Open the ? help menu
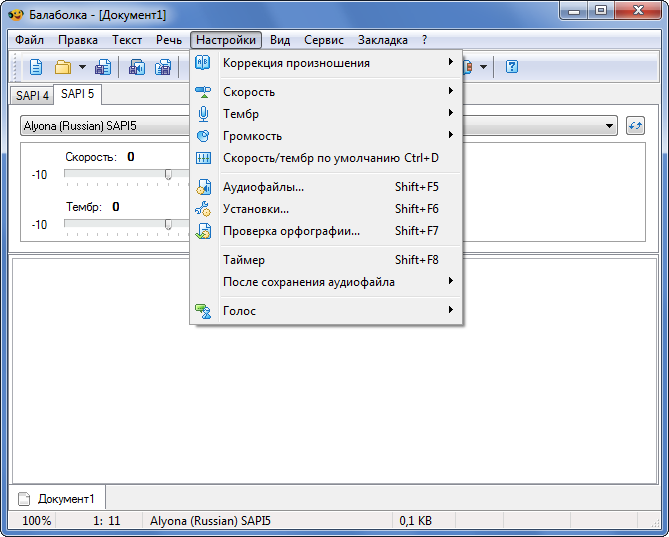Viewport: 669px width, 537px height. (424, 40)
